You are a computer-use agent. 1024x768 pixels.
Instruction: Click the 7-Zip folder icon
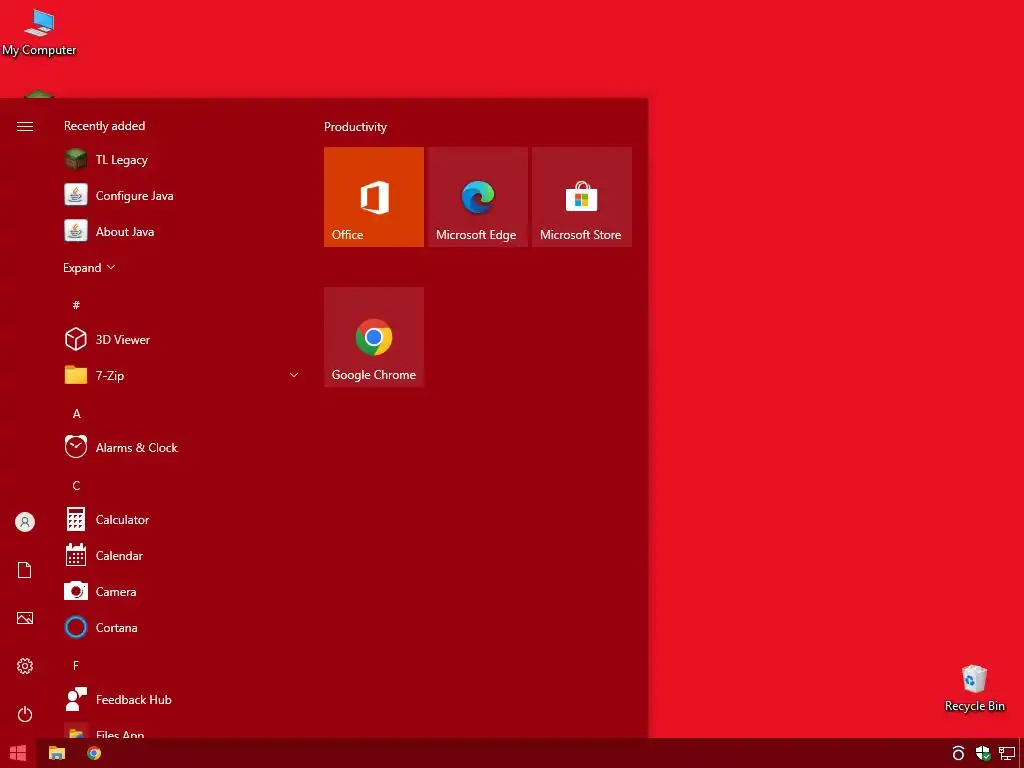[76, 375]
